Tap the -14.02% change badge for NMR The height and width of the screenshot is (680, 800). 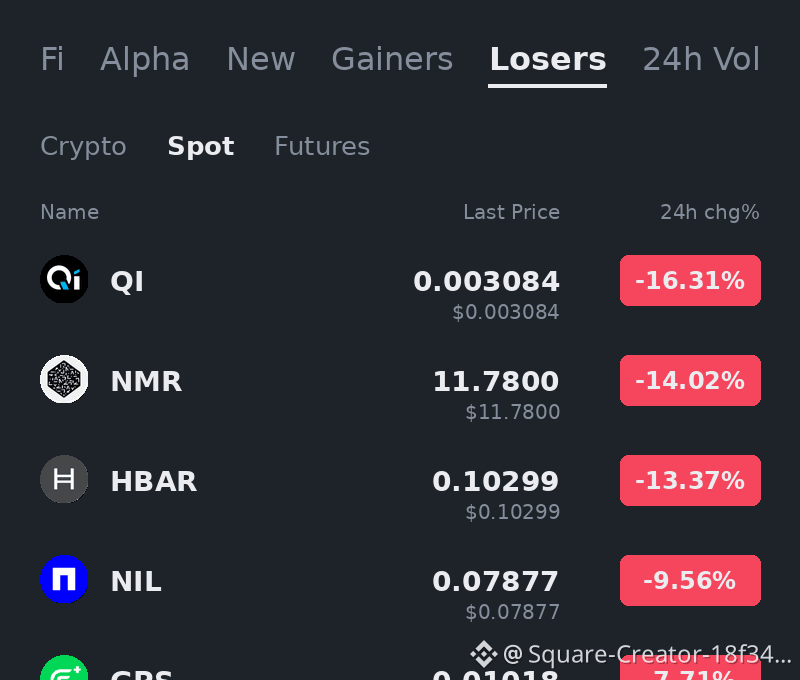690,381
